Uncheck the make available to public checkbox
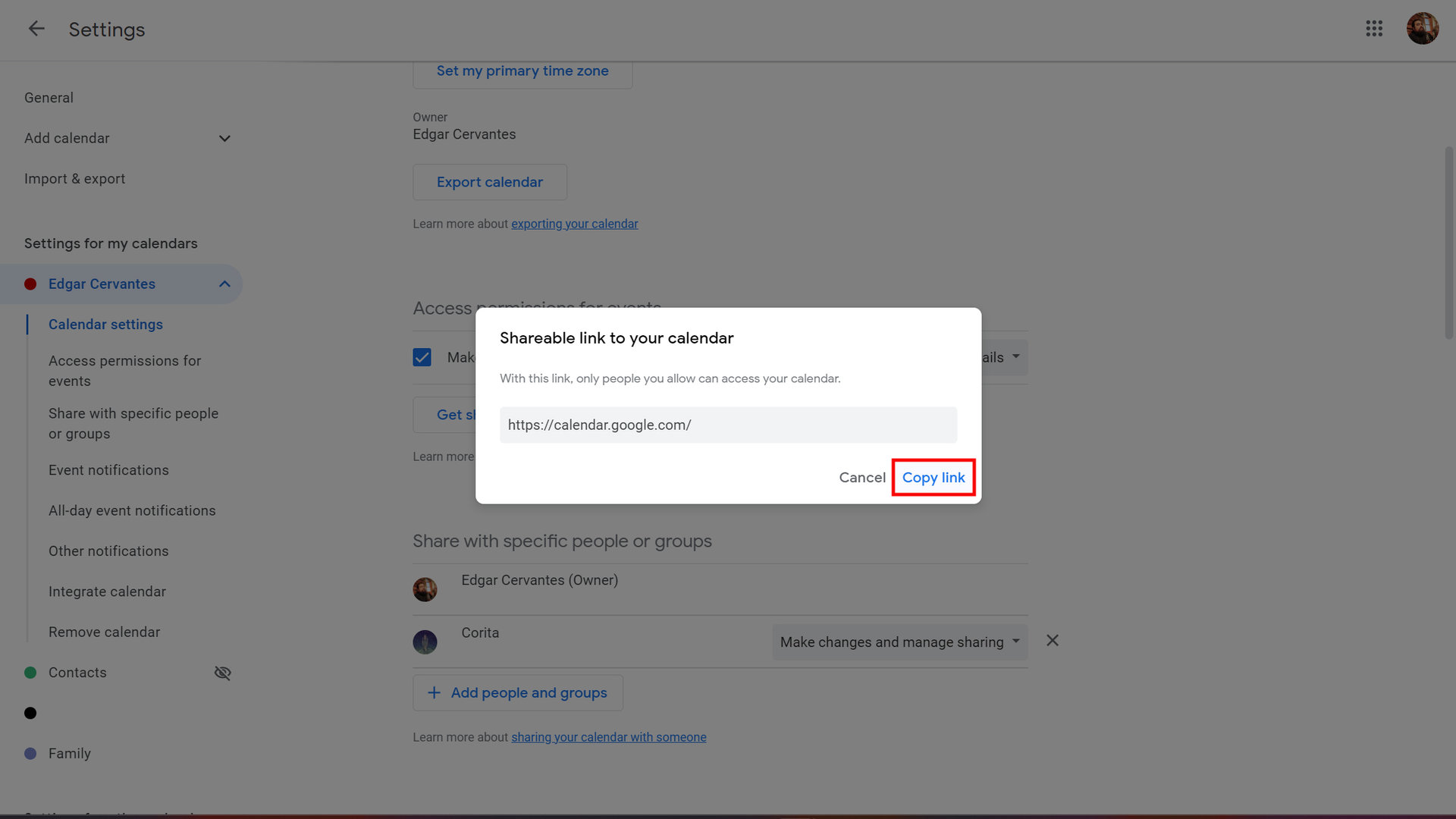This screenshot has height=819, width=1456. [422, 357]
